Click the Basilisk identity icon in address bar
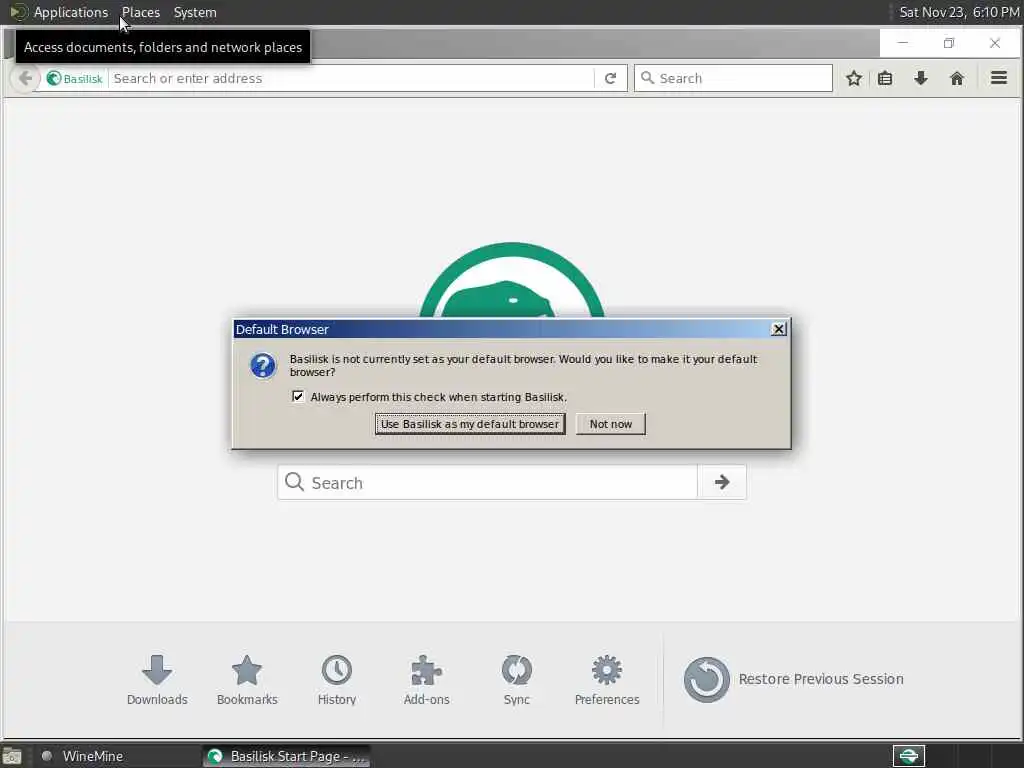Viewport: 1024px width, 768px height. (54, 78)
